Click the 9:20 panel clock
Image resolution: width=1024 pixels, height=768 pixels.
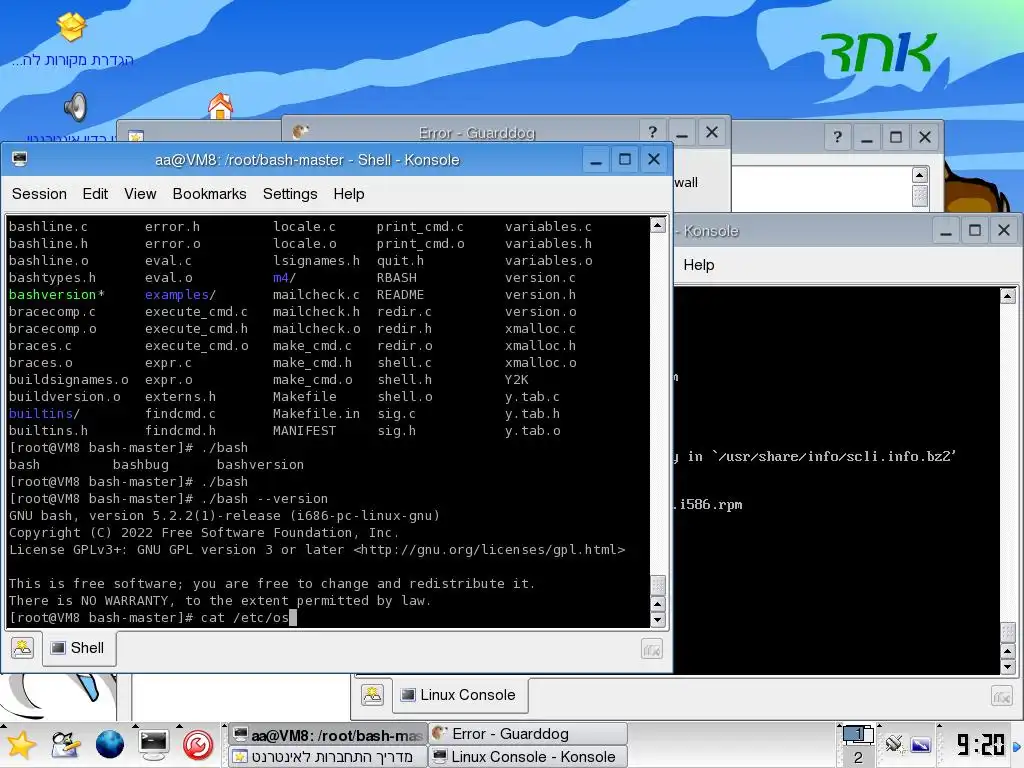(980, 745)
